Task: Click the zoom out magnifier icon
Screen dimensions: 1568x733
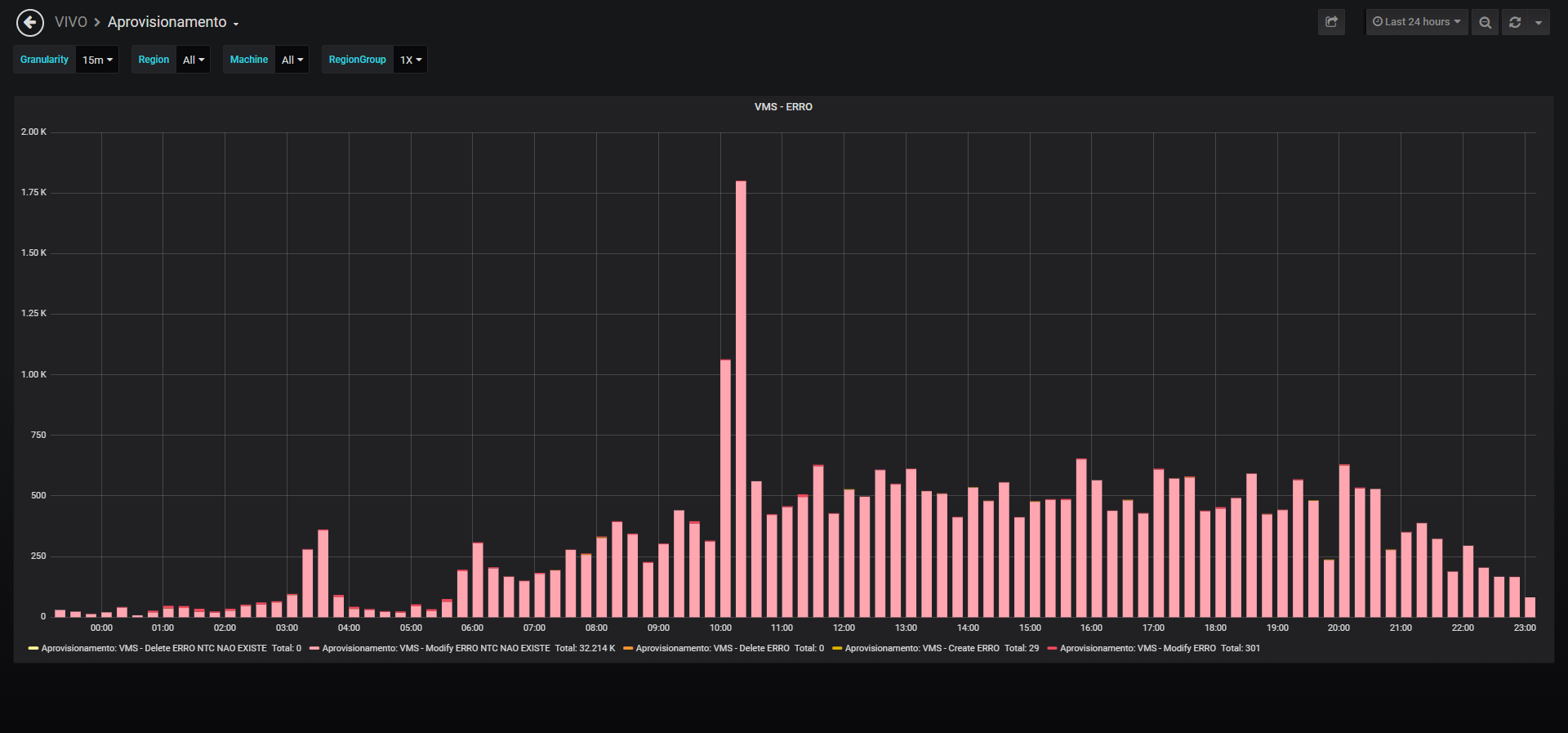Action: click(x=1485, y=22)
